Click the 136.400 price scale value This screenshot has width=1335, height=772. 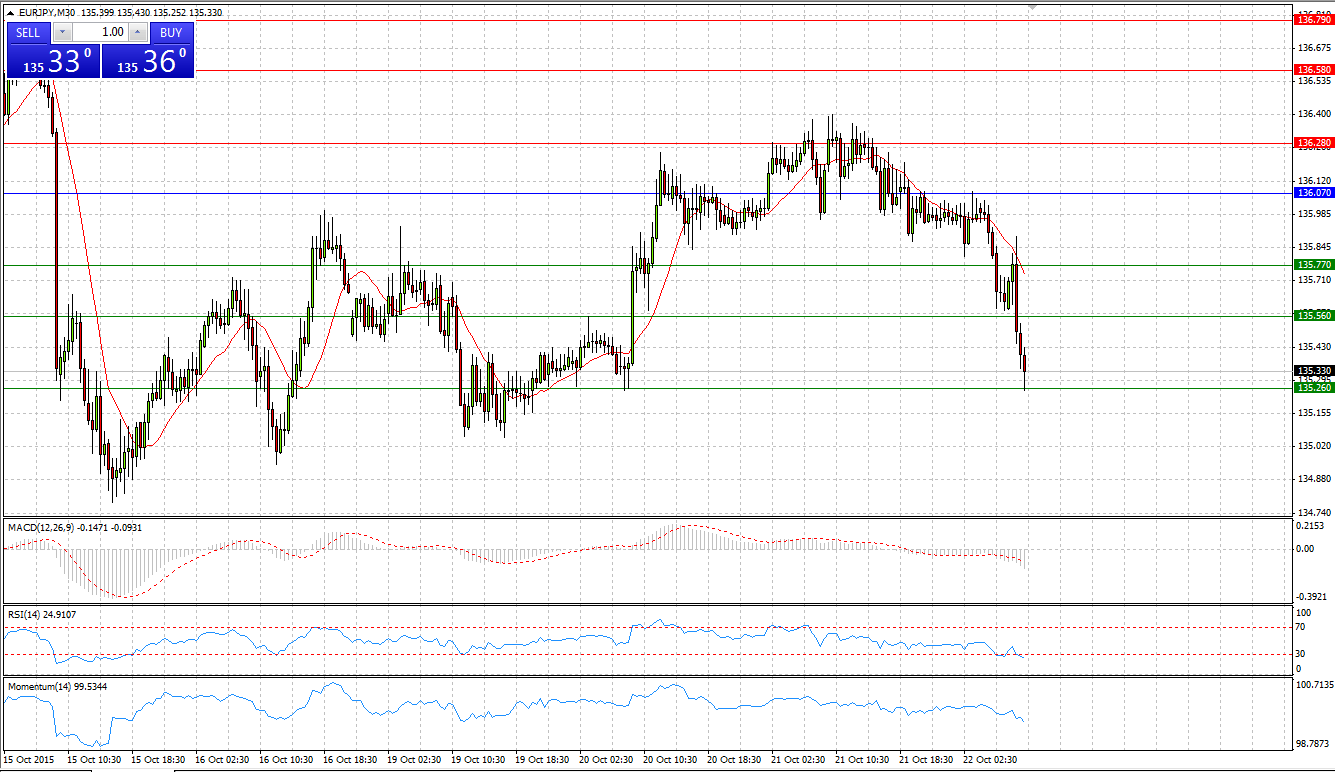(x=1313, y=114)
